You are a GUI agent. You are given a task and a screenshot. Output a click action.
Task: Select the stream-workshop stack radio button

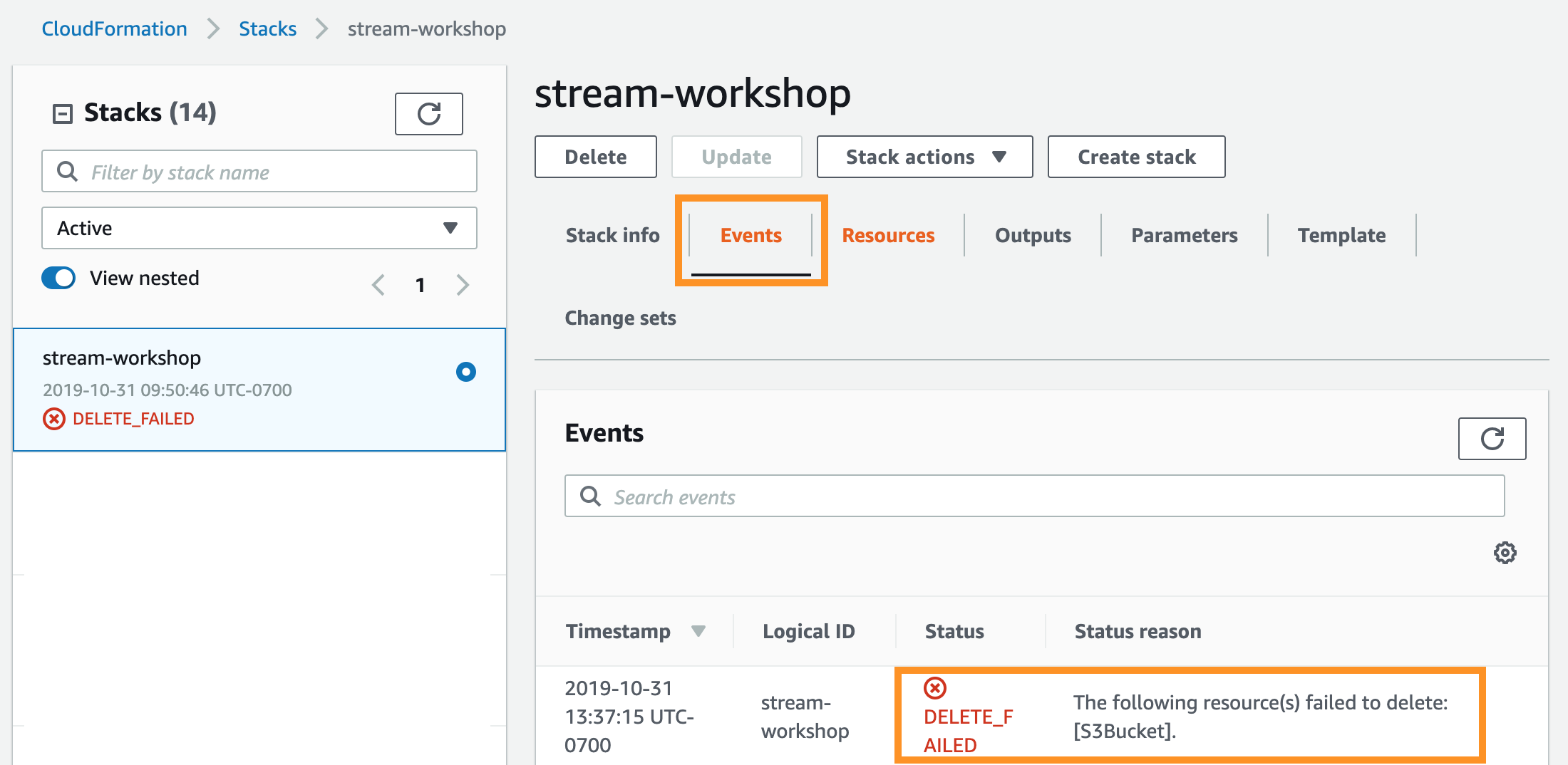[466, 372]
